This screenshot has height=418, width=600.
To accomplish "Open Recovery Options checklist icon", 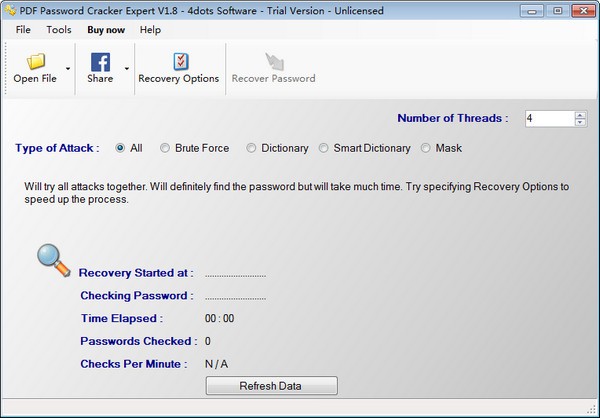I will [x=178, y=61].
